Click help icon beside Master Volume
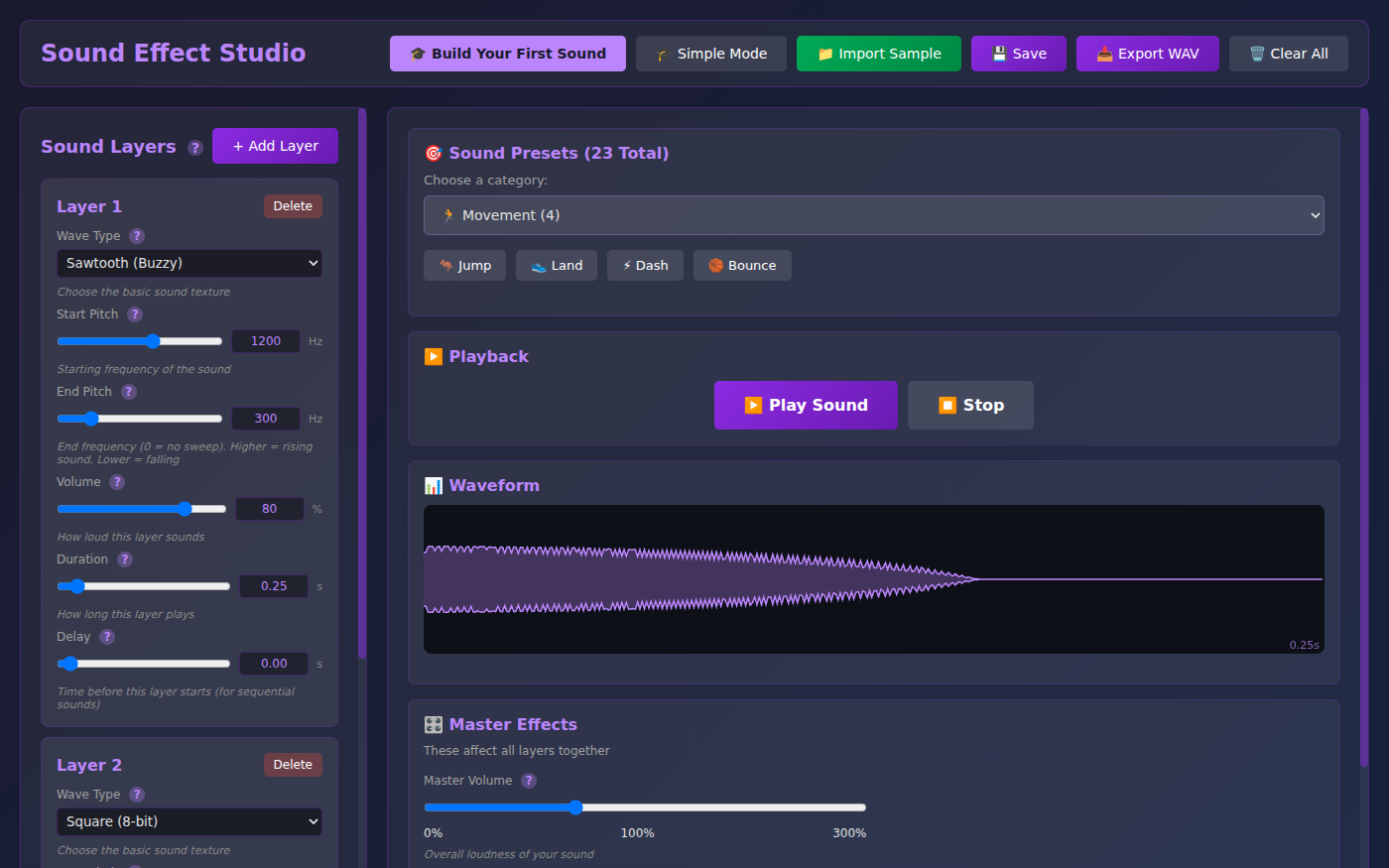 (529, 781)
